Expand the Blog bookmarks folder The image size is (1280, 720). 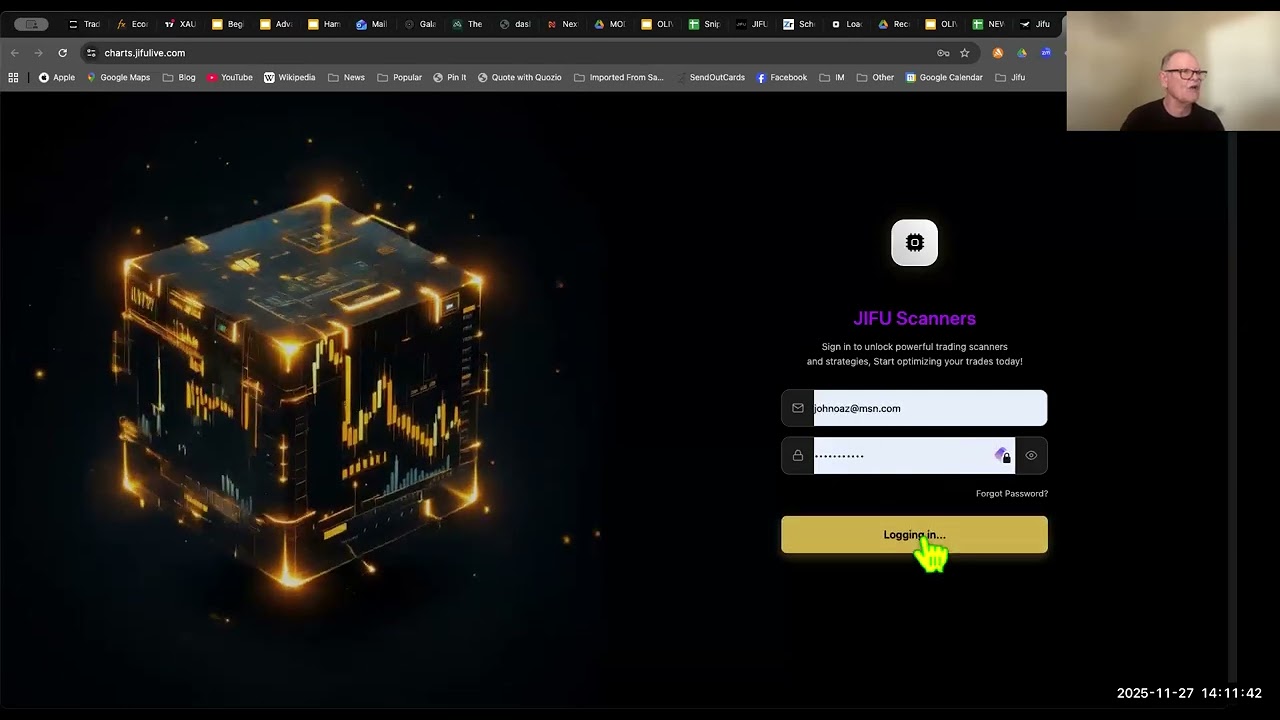(179, 77)
